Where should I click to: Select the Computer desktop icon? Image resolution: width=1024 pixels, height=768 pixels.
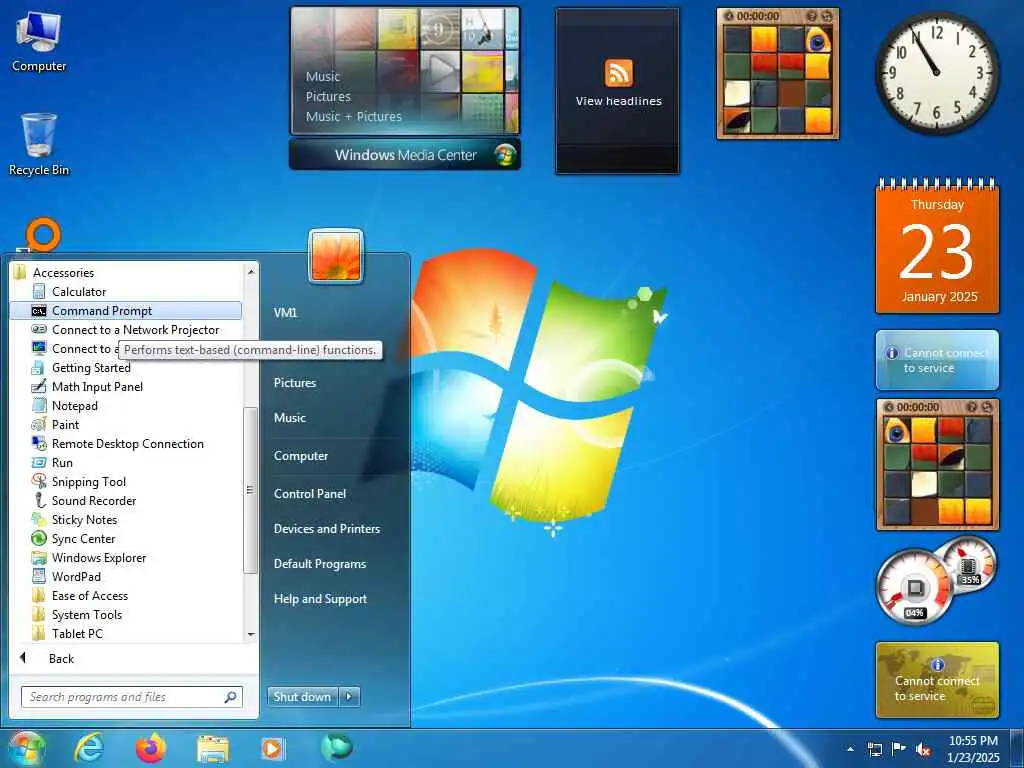(39, 43)
